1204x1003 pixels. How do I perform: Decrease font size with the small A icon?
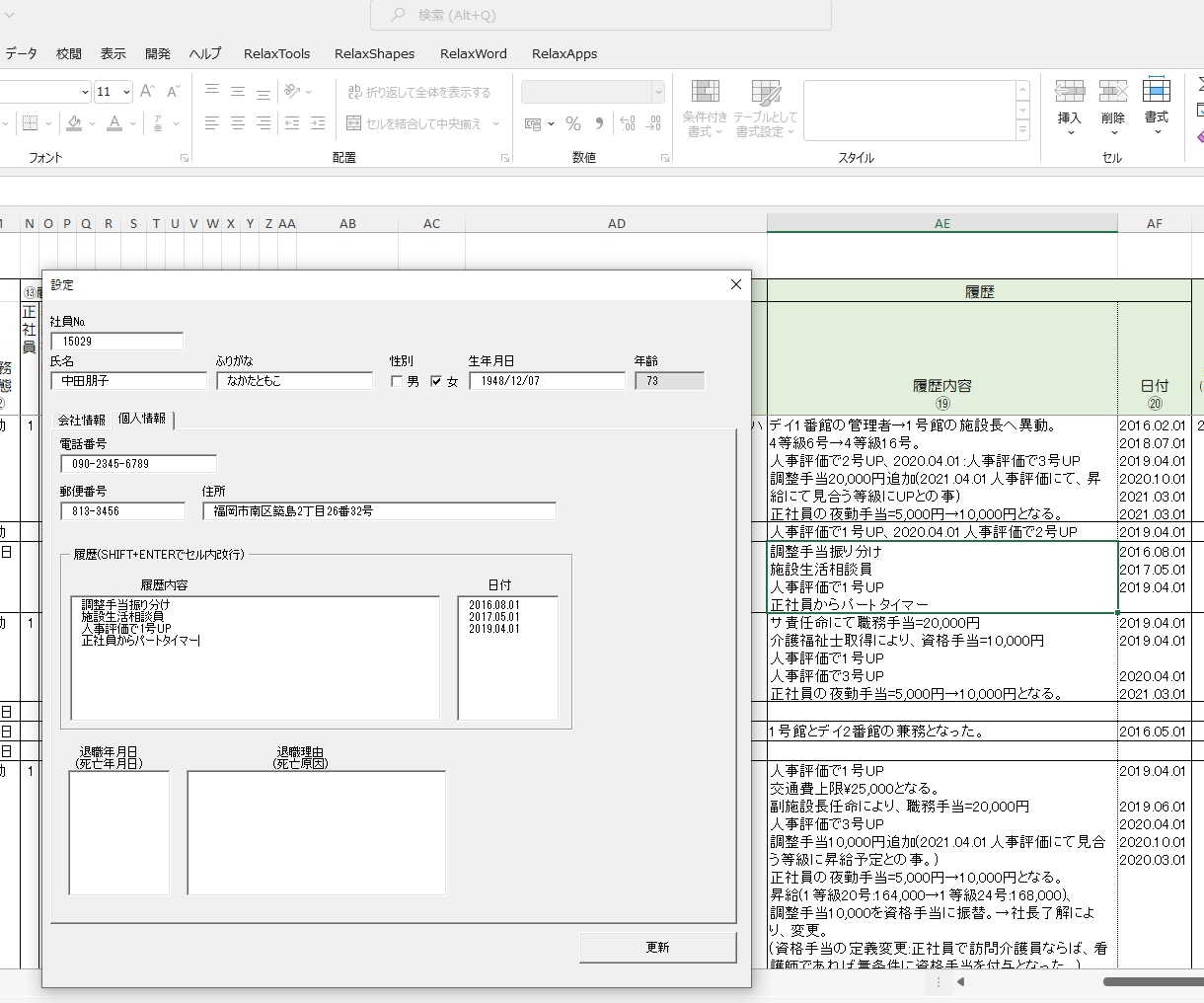173,91
